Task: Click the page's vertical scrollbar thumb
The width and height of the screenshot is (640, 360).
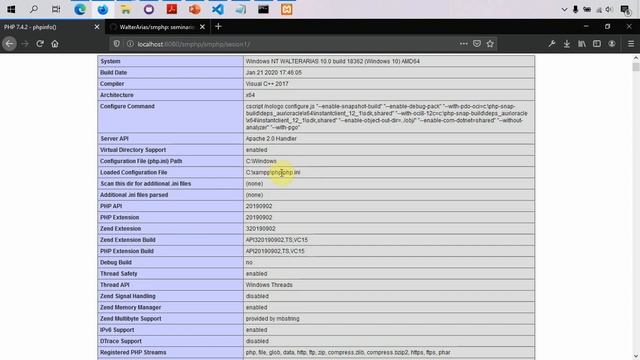Action: click(636, 67)
